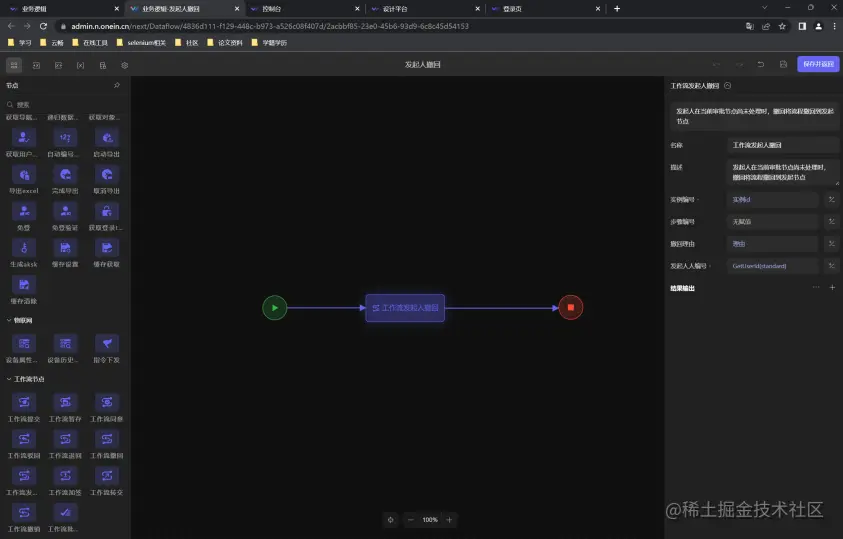Select the 自动编号 node icon
843x539 pixels.
[65, 138]
